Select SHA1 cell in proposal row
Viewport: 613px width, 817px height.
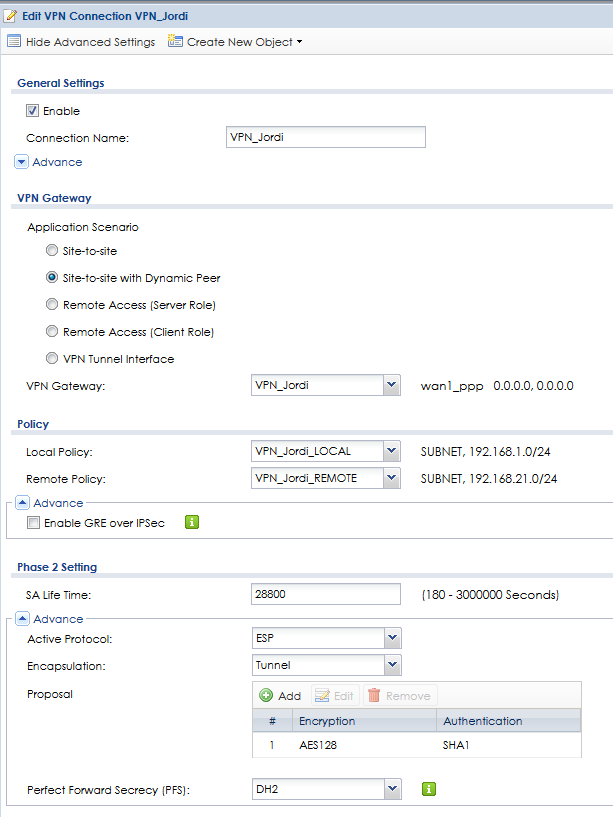point(456,745)
